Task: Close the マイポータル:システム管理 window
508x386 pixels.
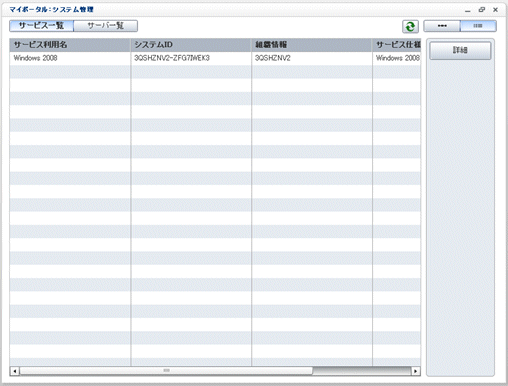Action: pos(496,10)
